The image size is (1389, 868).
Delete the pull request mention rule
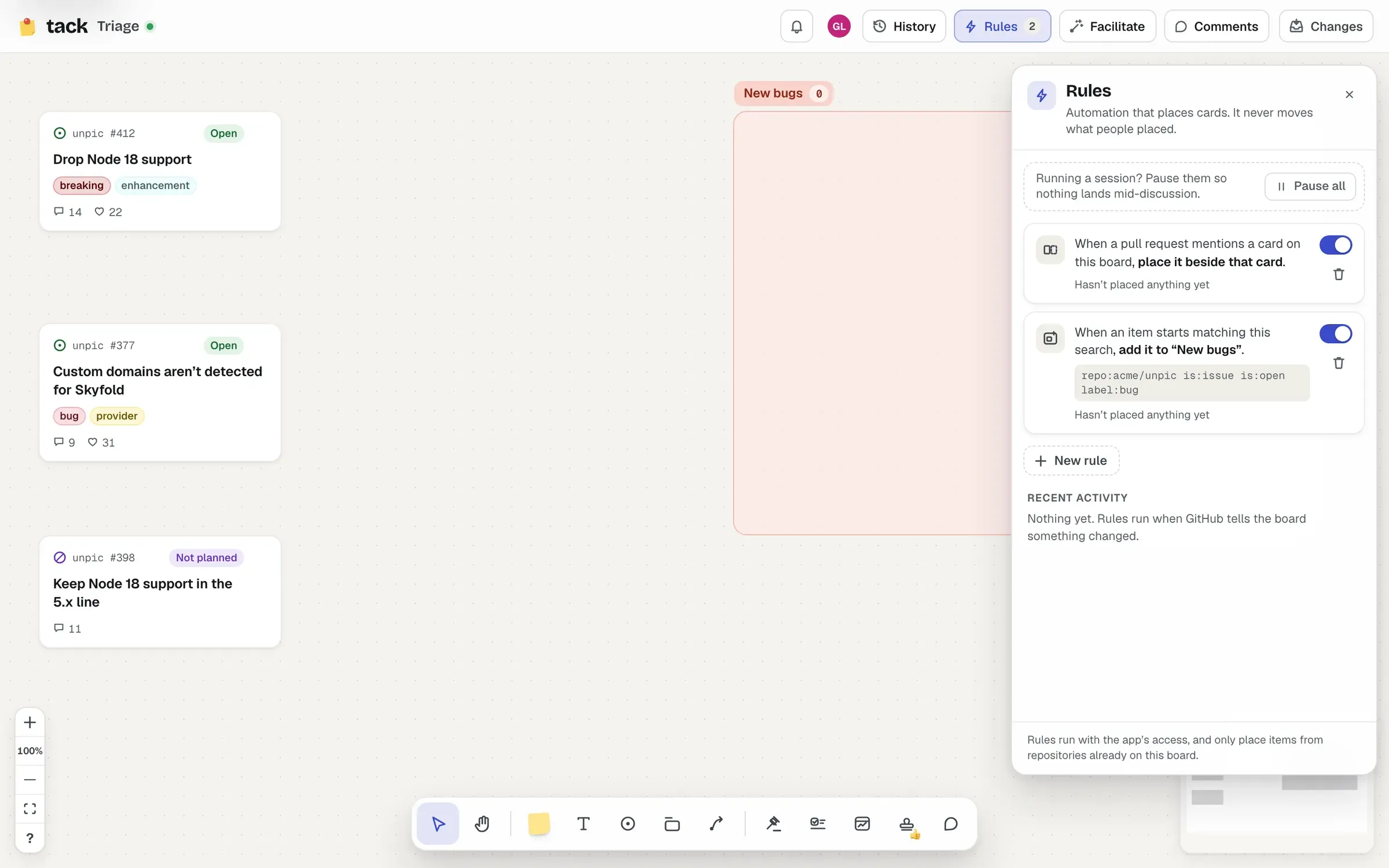pos(1339,274)
